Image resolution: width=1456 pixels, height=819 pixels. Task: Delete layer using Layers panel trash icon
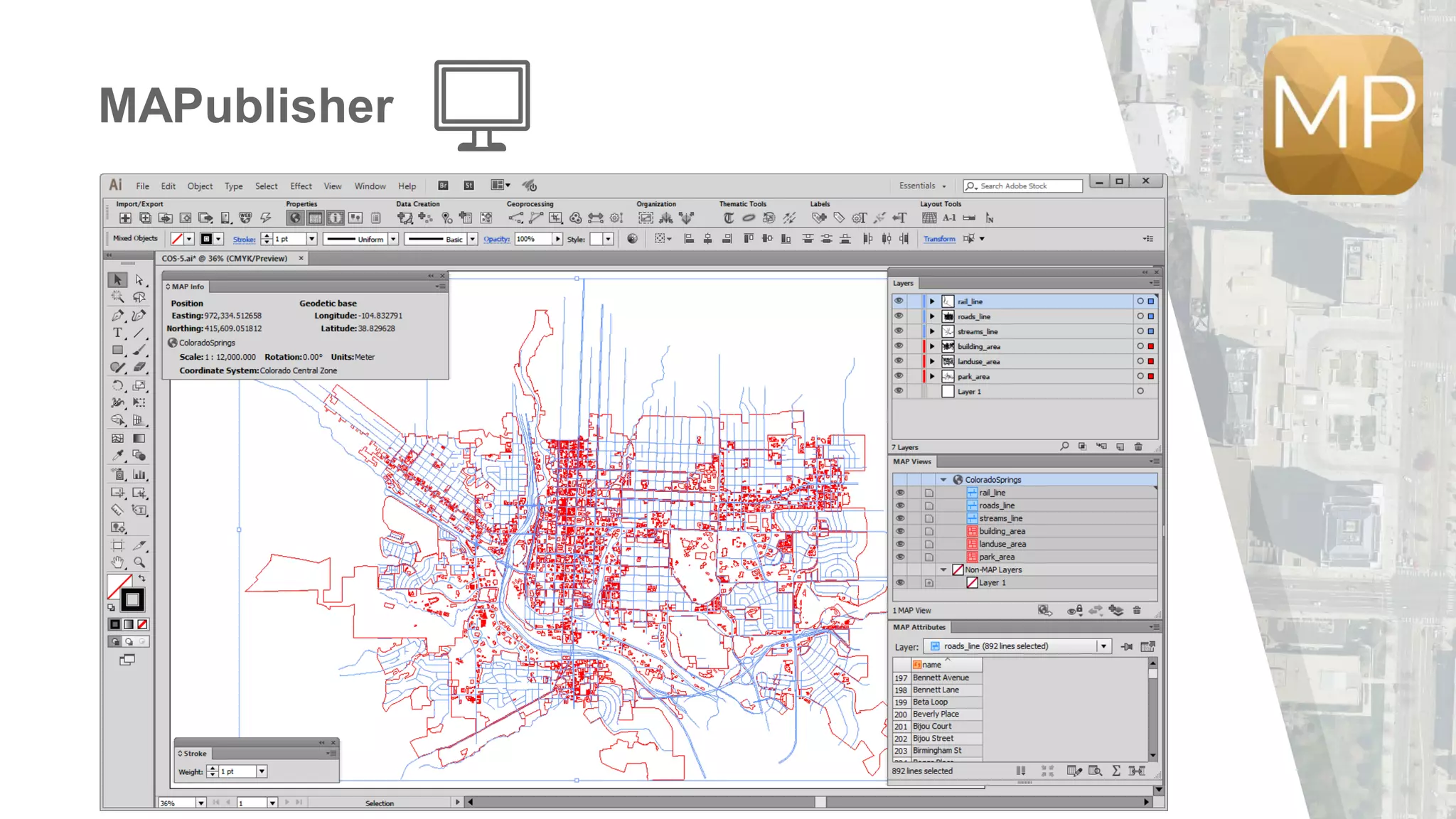[x=1138, y=446]
